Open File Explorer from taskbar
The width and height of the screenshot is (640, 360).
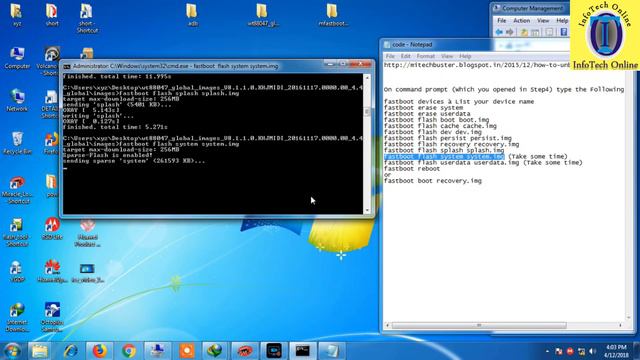coord(40,351)
